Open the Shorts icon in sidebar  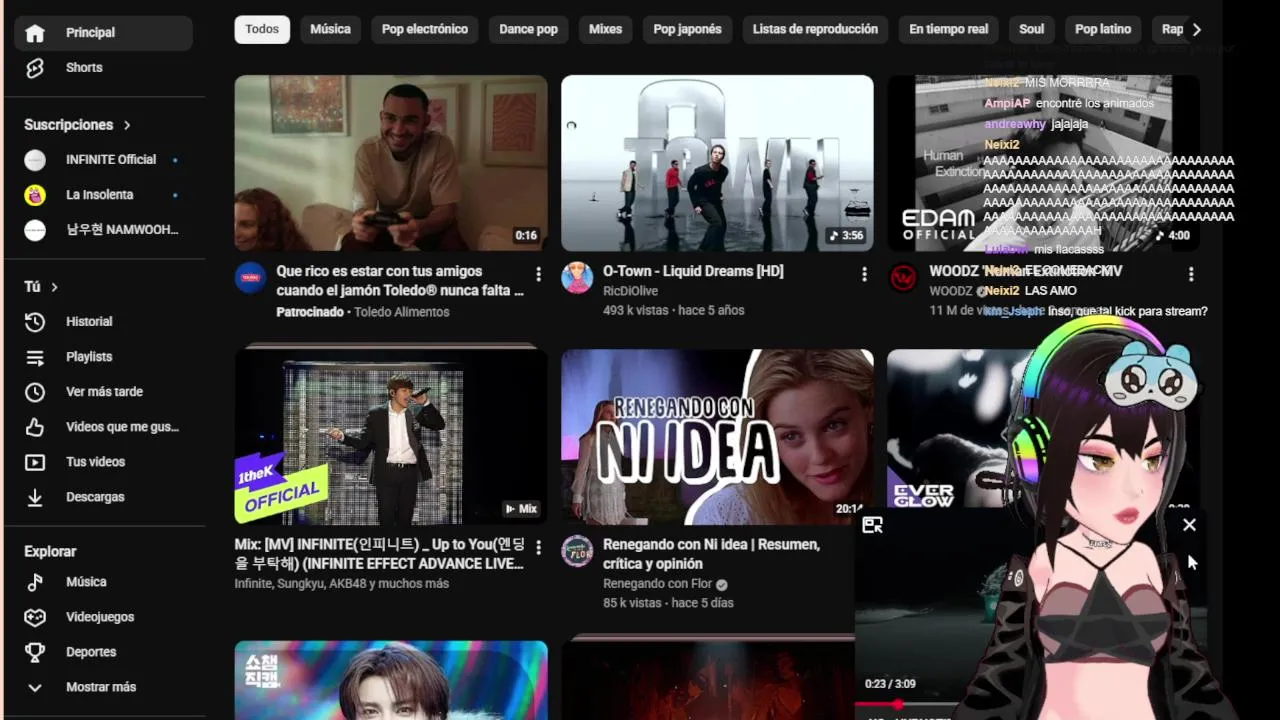click(35, 68)
